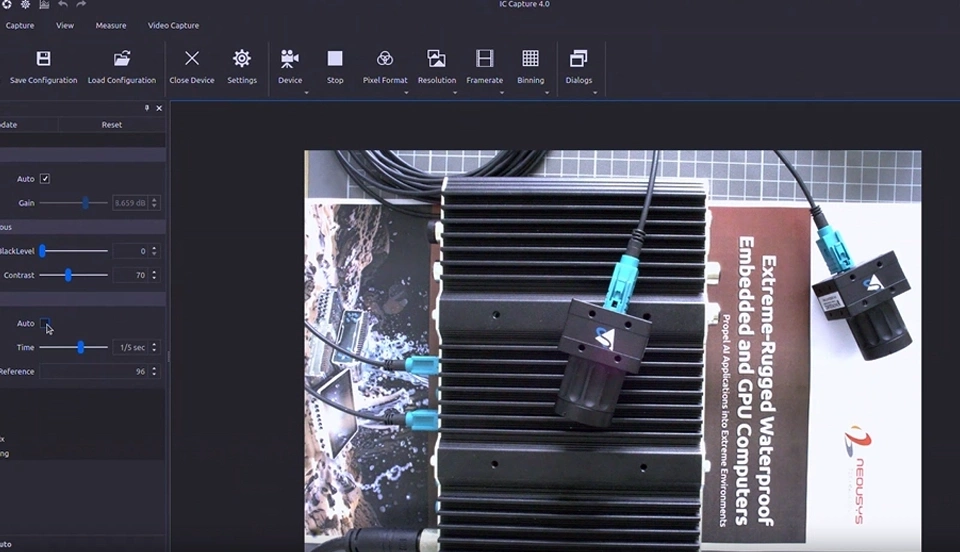The height and width of the screenshot is (552, 960).
Task: Click the Contrast slider handle
Action: click(68, 275)
